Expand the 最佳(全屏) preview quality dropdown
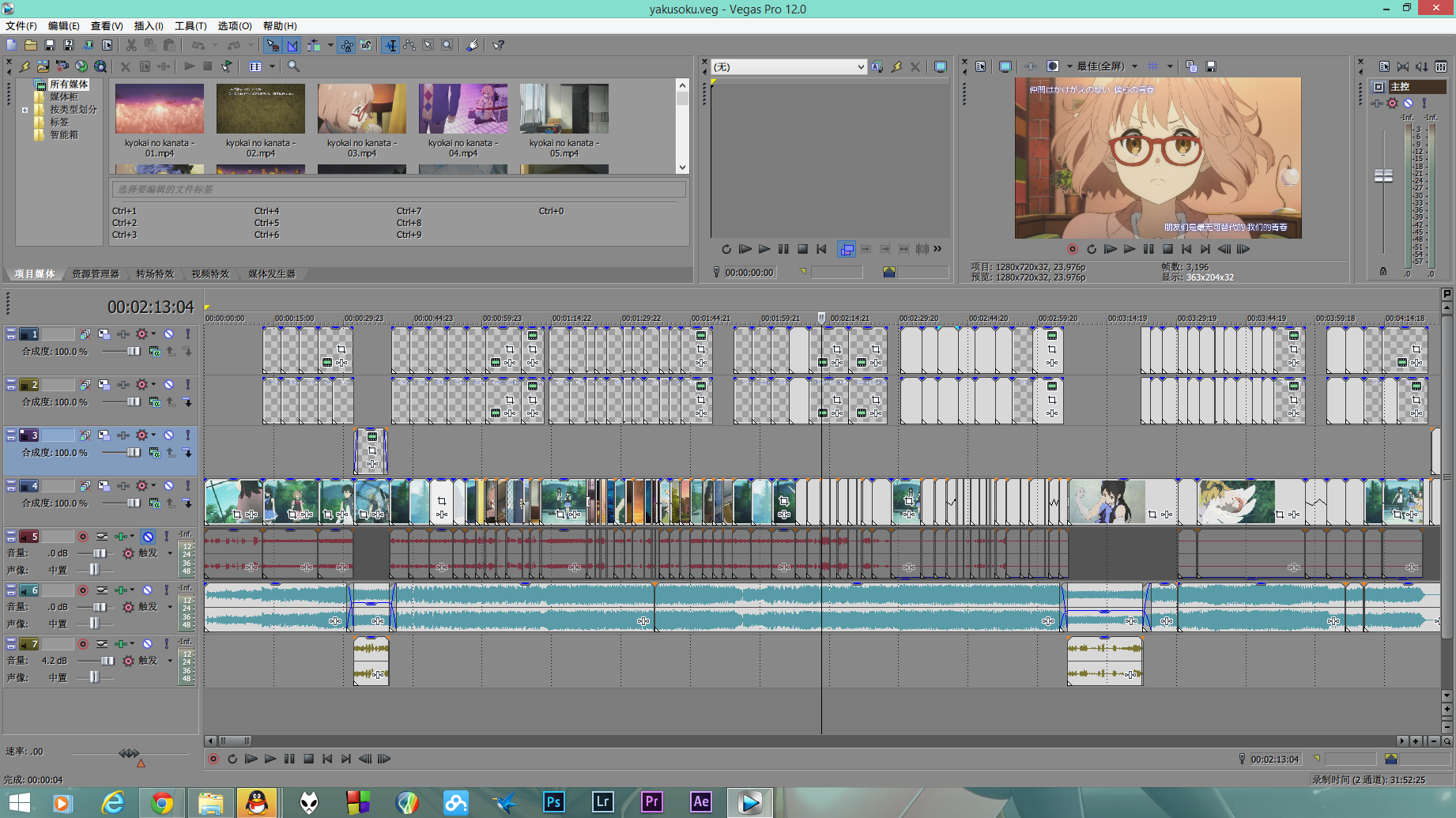The width and height of the screenshot is (1456, 818). click(1107, 66)
